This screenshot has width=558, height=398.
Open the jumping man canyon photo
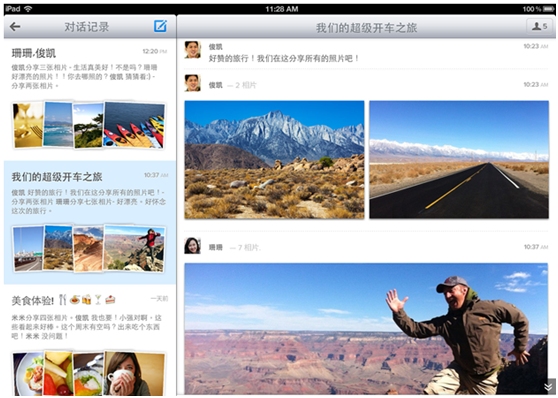366,329
